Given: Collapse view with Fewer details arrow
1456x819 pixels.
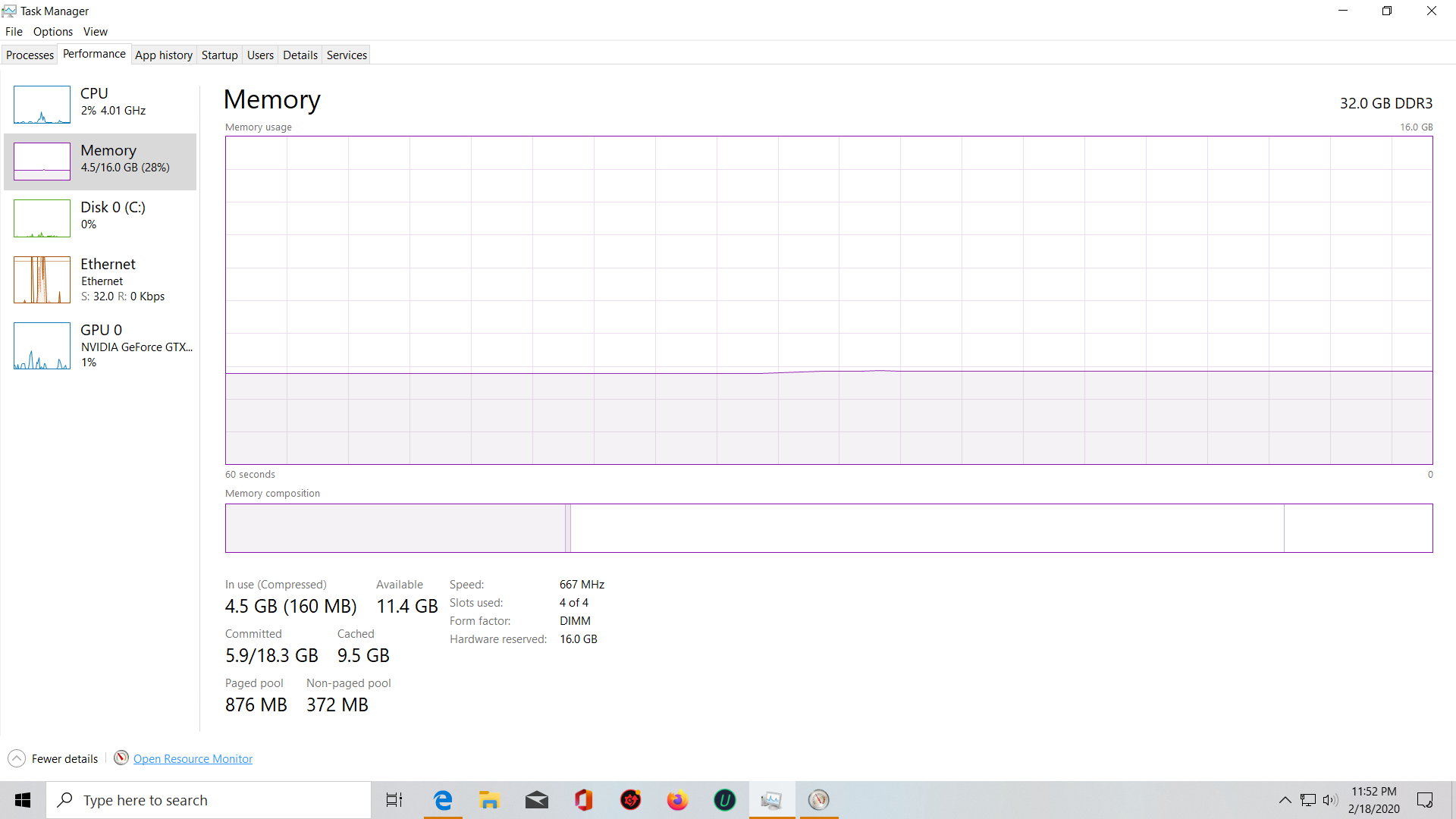Looking at the screenshot, I should click(17, 758).
